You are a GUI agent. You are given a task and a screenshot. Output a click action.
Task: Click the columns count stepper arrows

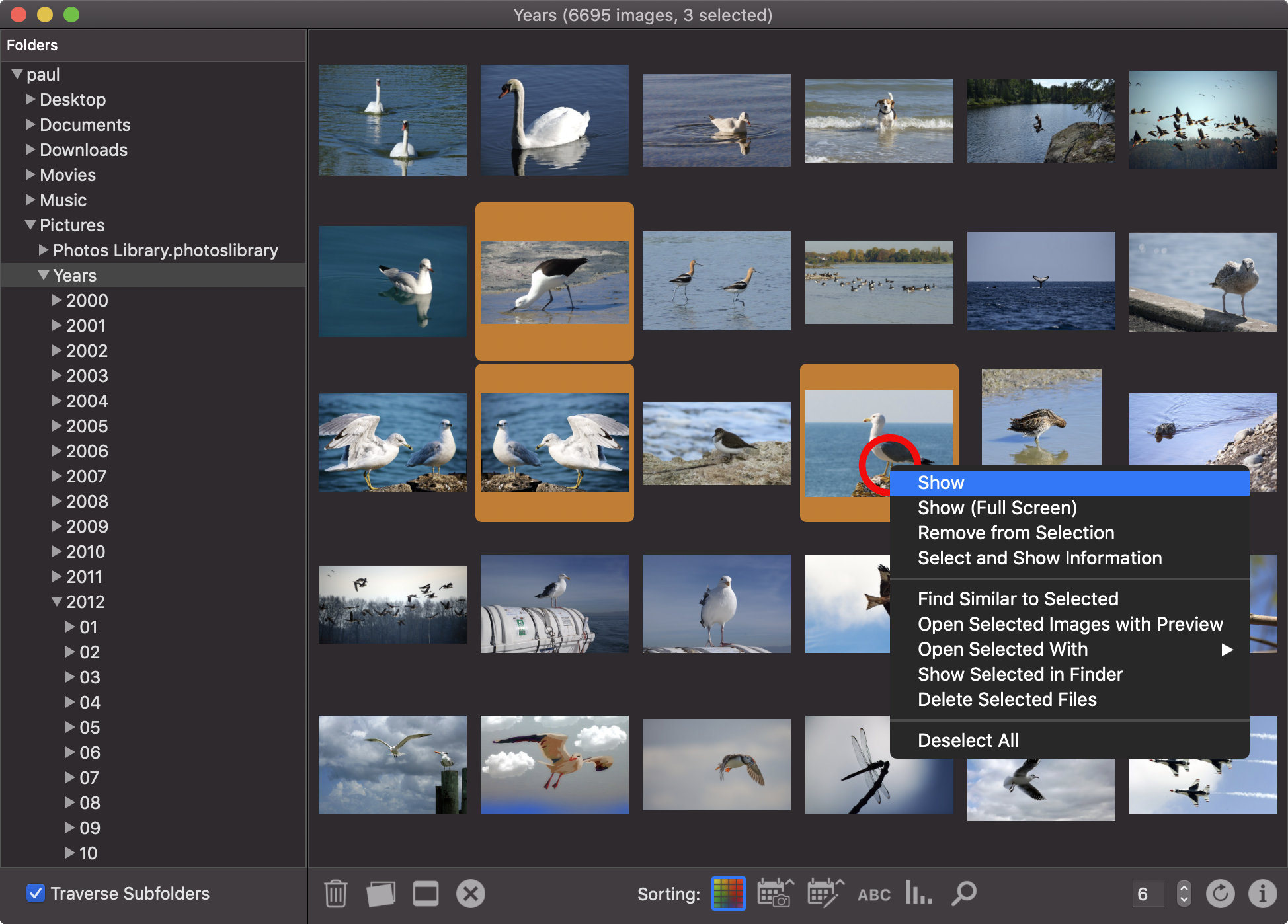point(1184,894)
